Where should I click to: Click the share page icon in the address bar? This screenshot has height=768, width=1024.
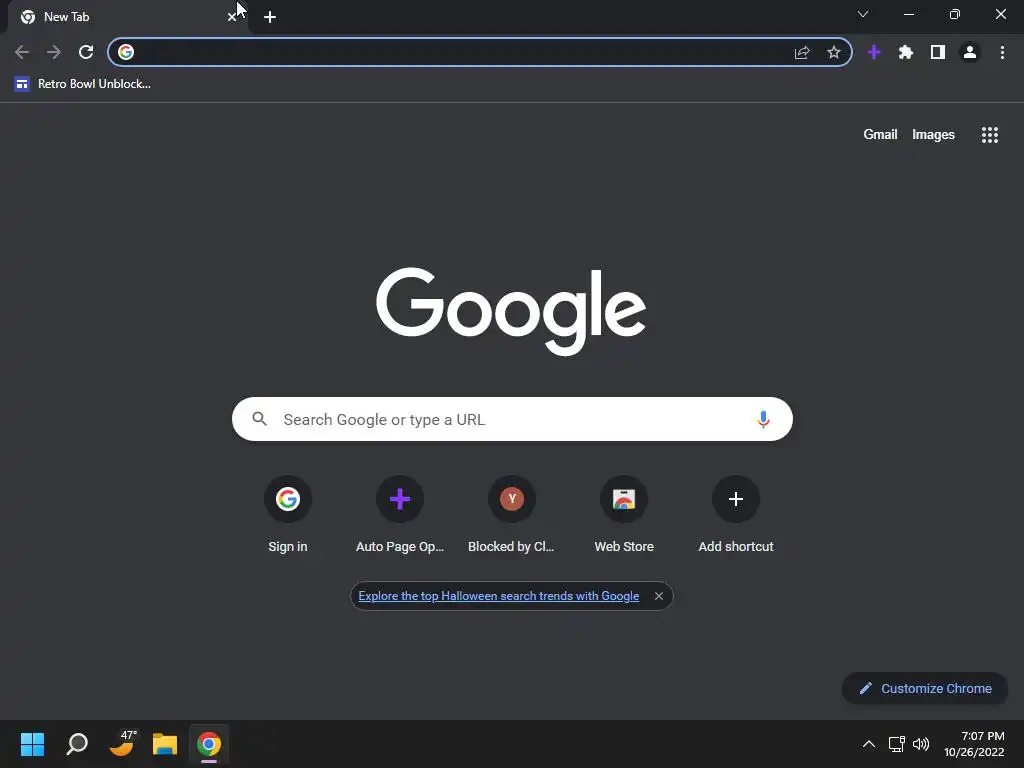[802, 52]
